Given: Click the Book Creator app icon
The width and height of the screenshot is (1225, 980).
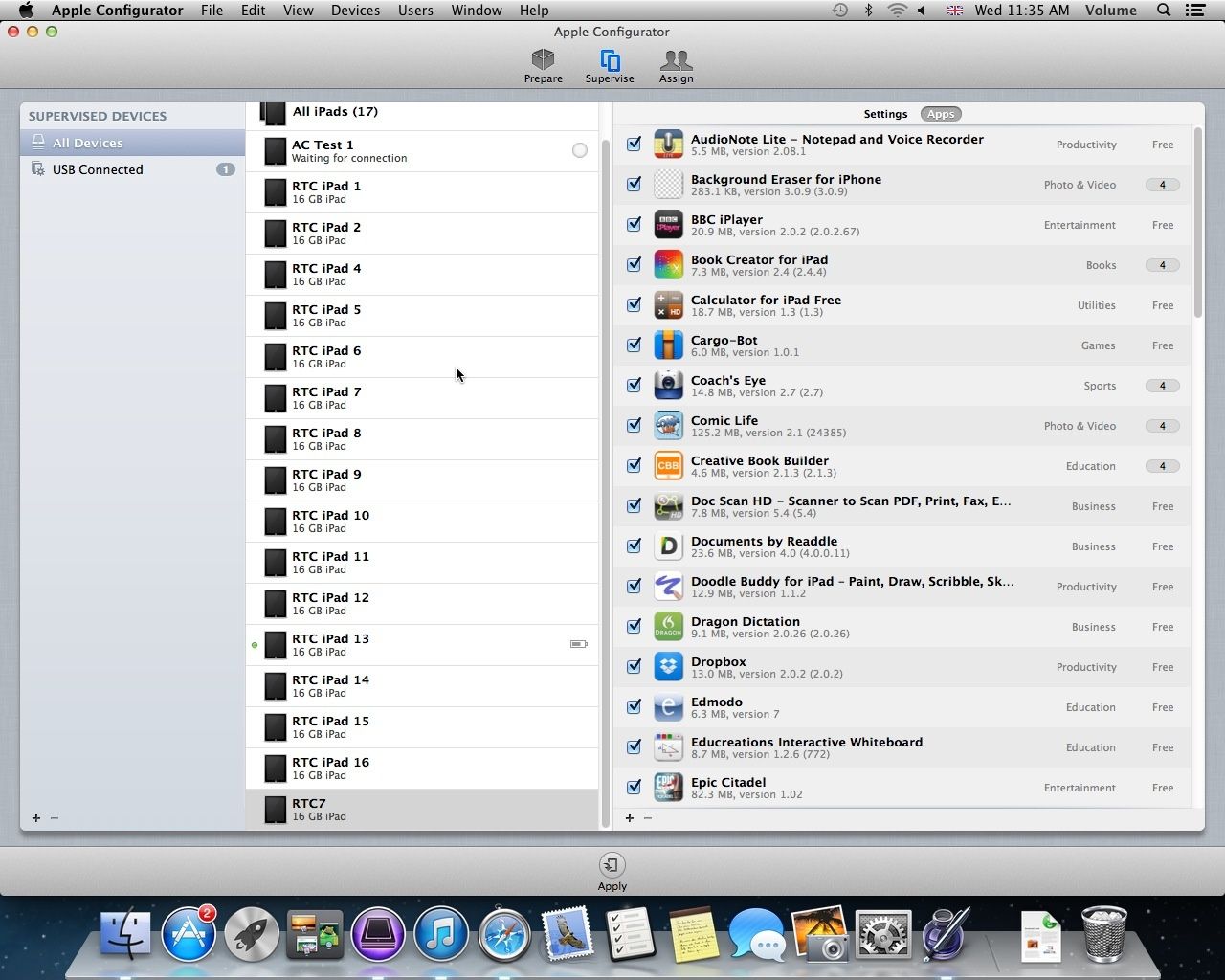Looking at the screenshot, I should (x=668, y=265).
